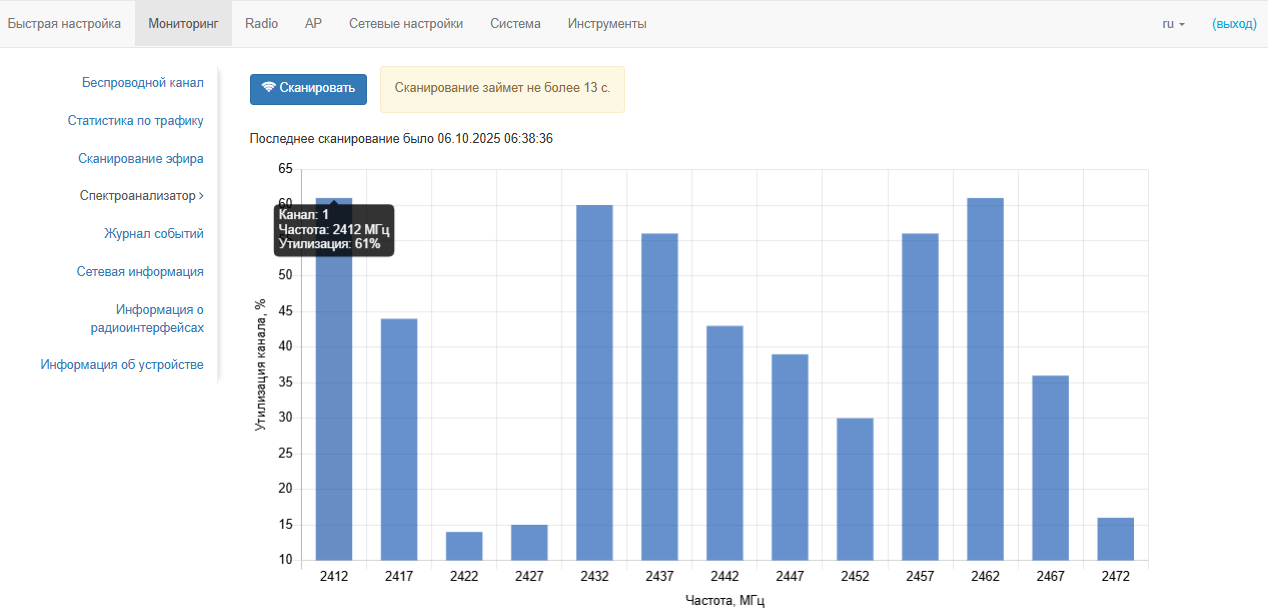Go to Сетевые настройки
This screenshot has width=1268, height=615.
click(406, 24)
